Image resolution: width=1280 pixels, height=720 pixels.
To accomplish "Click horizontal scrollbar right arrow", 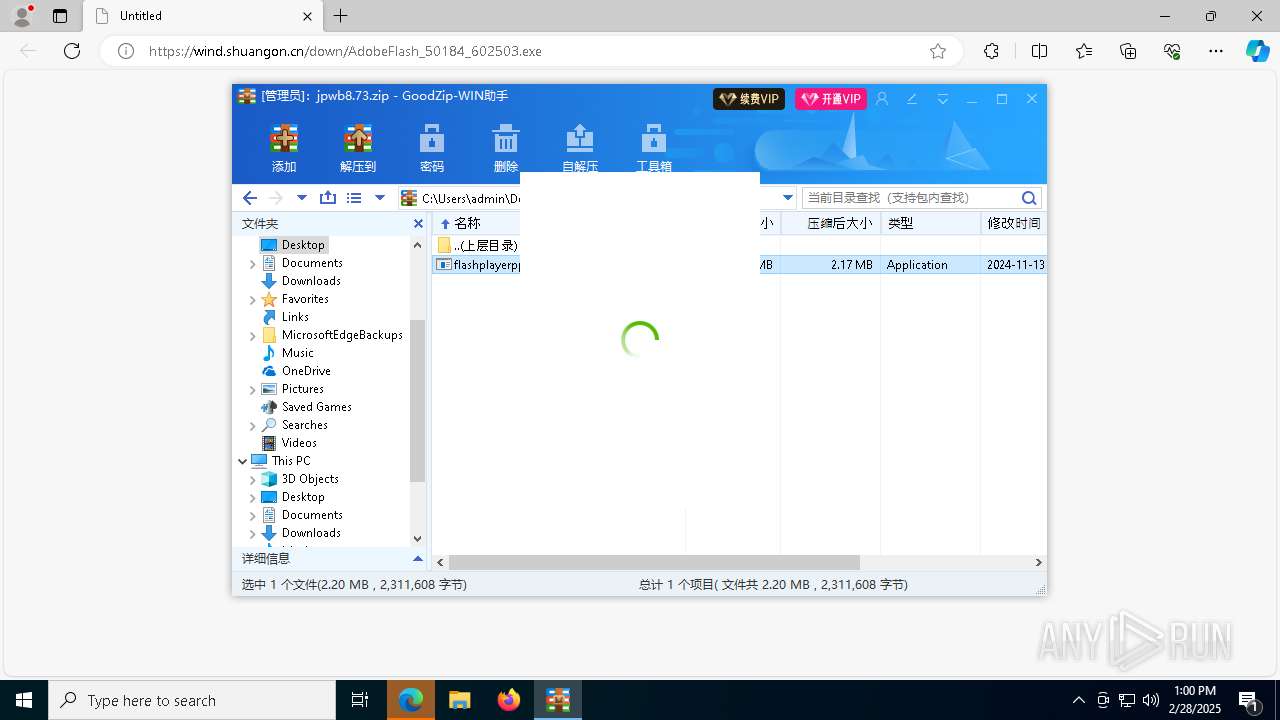I will coord(1039,563).
